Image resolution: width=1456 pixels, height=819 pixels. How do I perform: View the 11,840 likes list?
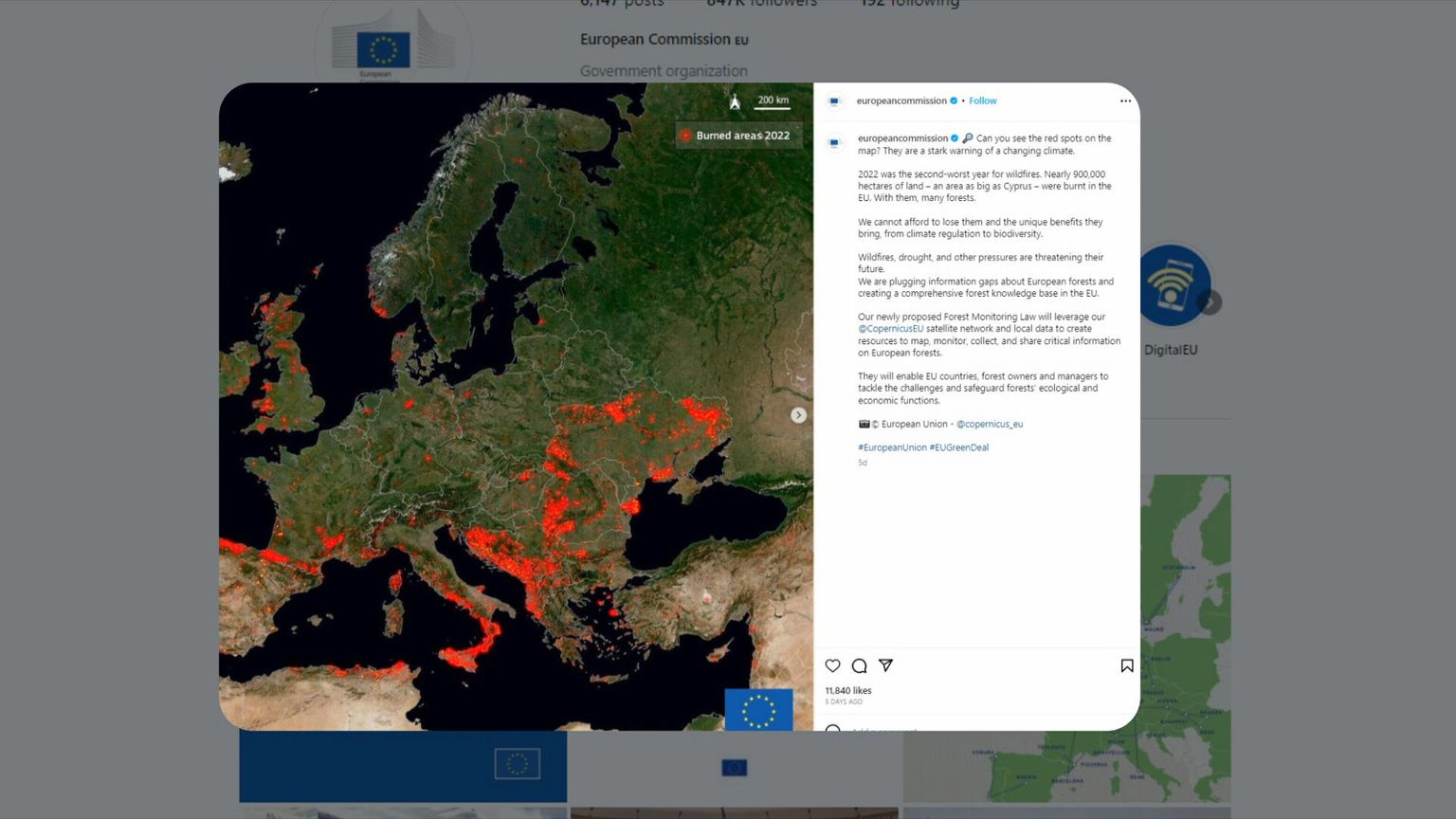click(847, 690)
